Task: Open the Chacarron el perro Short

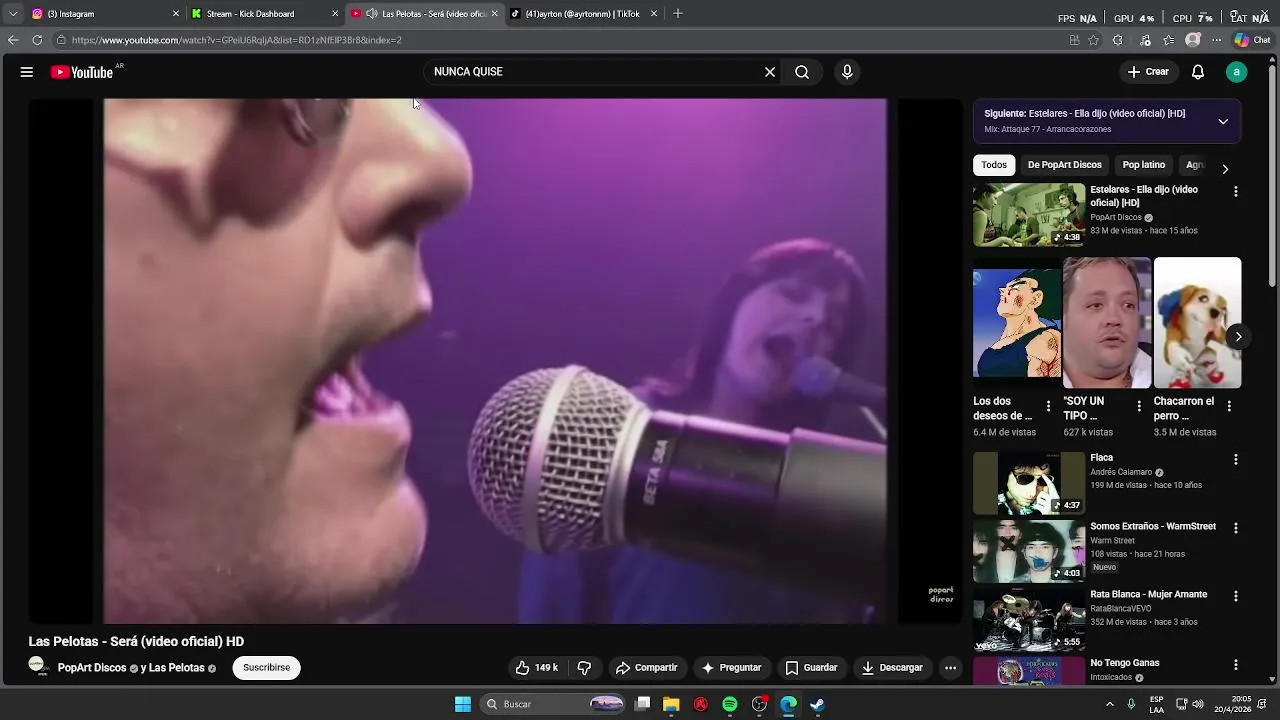Action: (1197, 323)
